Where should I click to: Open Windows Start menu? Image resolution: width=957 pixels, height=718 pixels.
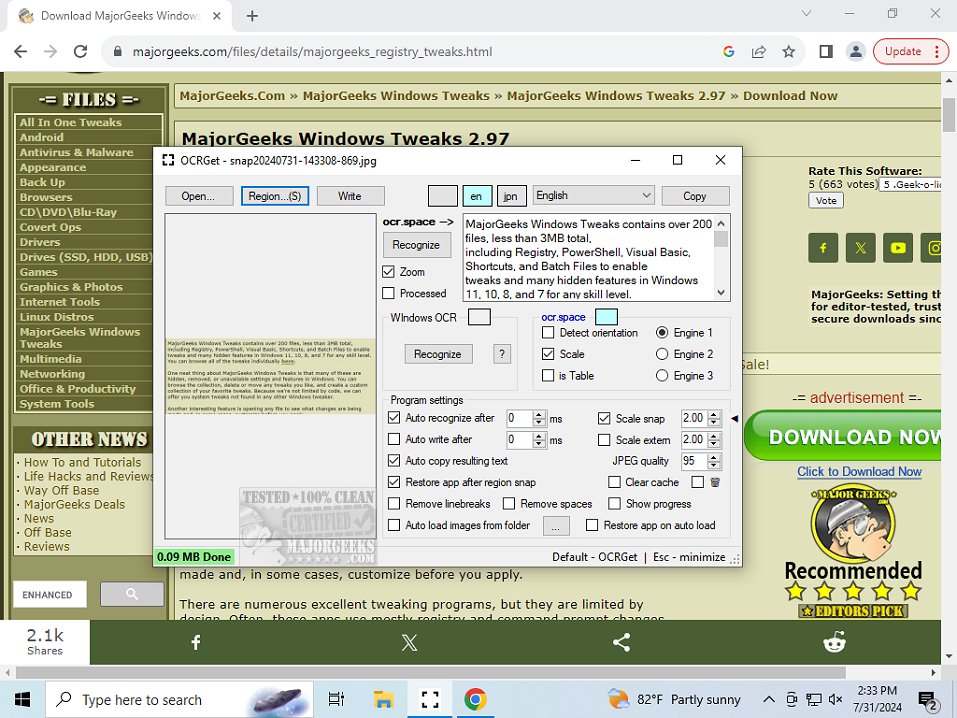click(22, 700)
